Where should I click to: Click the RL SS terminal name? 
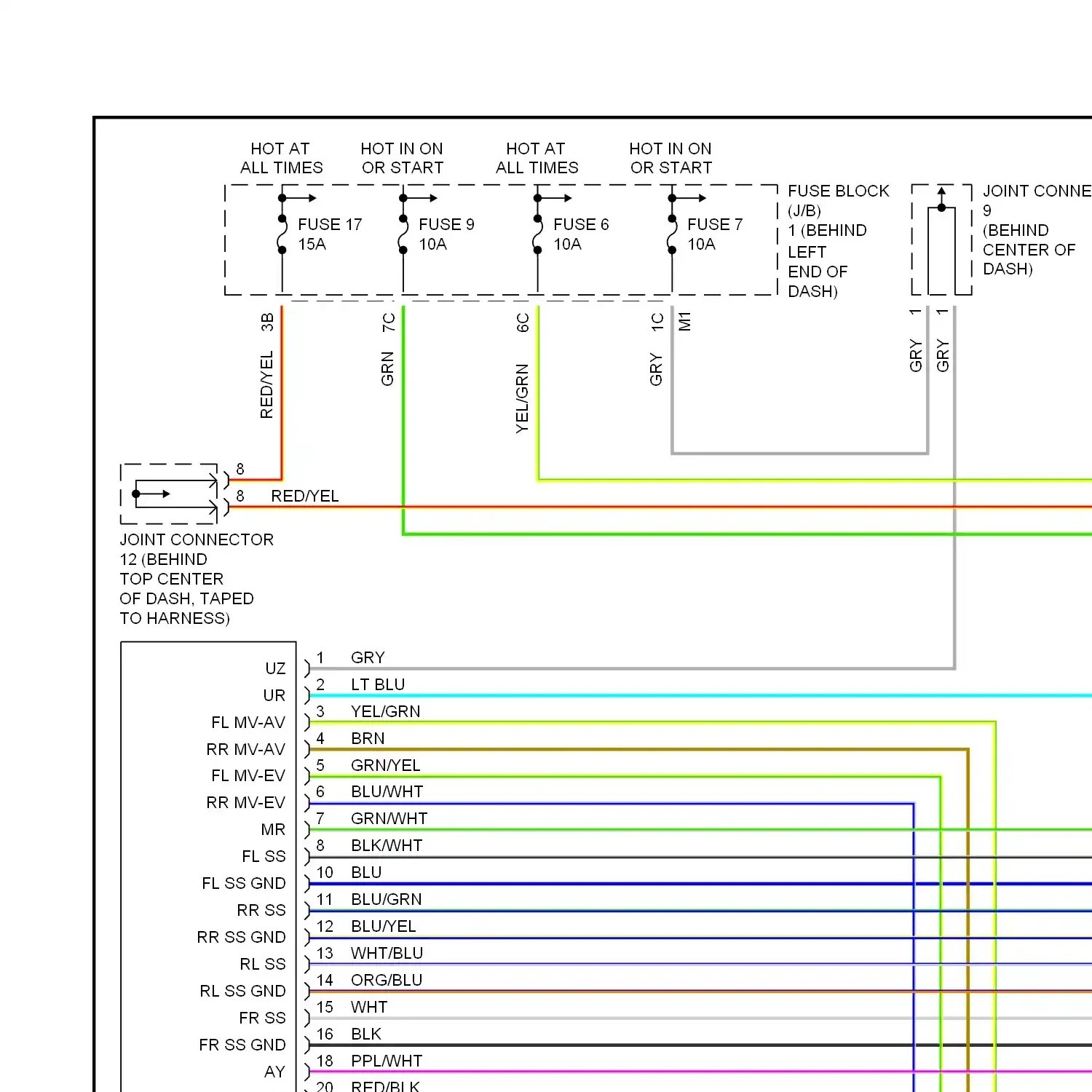pos(263,964)
